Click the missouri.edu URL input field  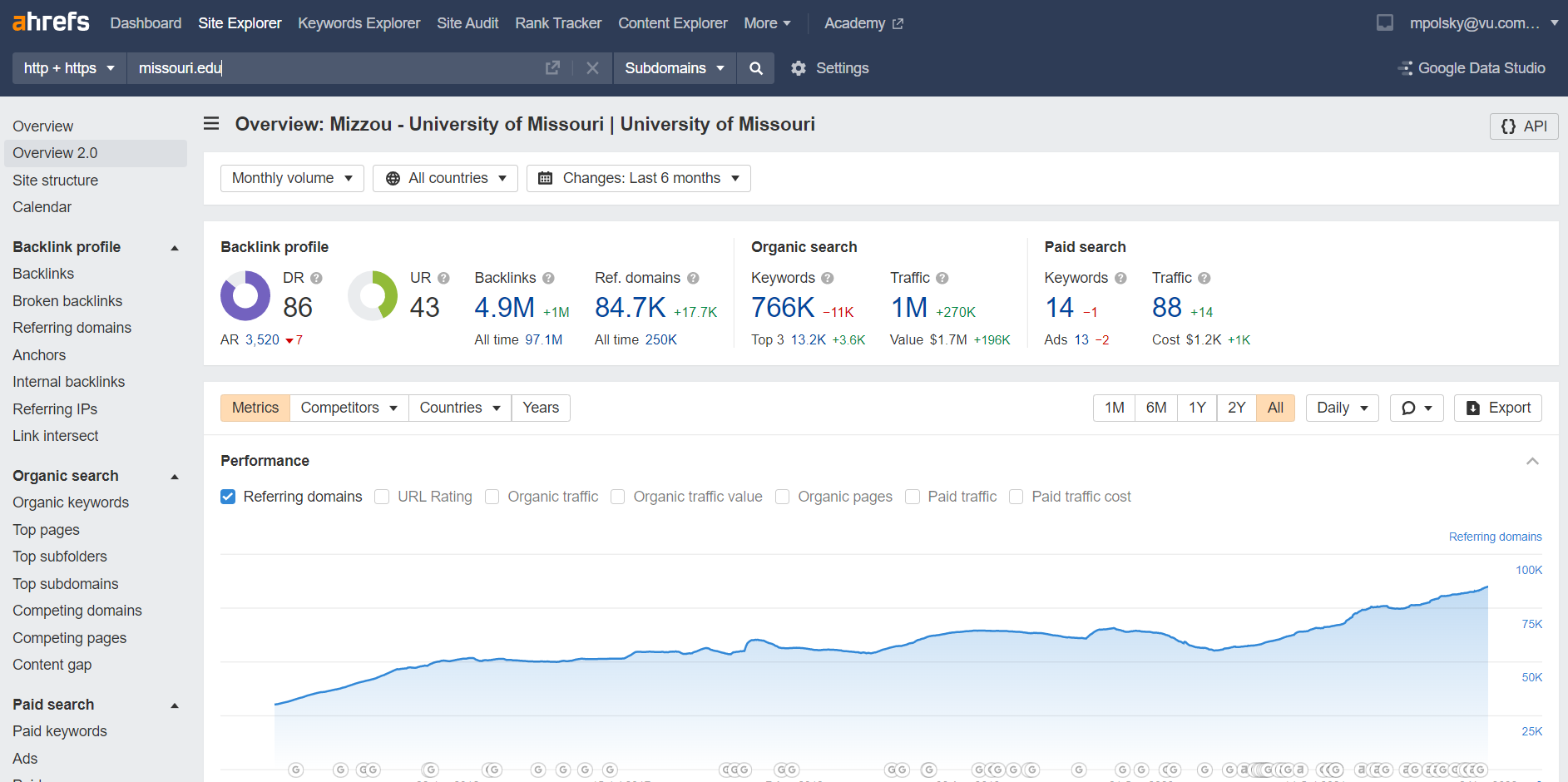(x=333, y=68)
